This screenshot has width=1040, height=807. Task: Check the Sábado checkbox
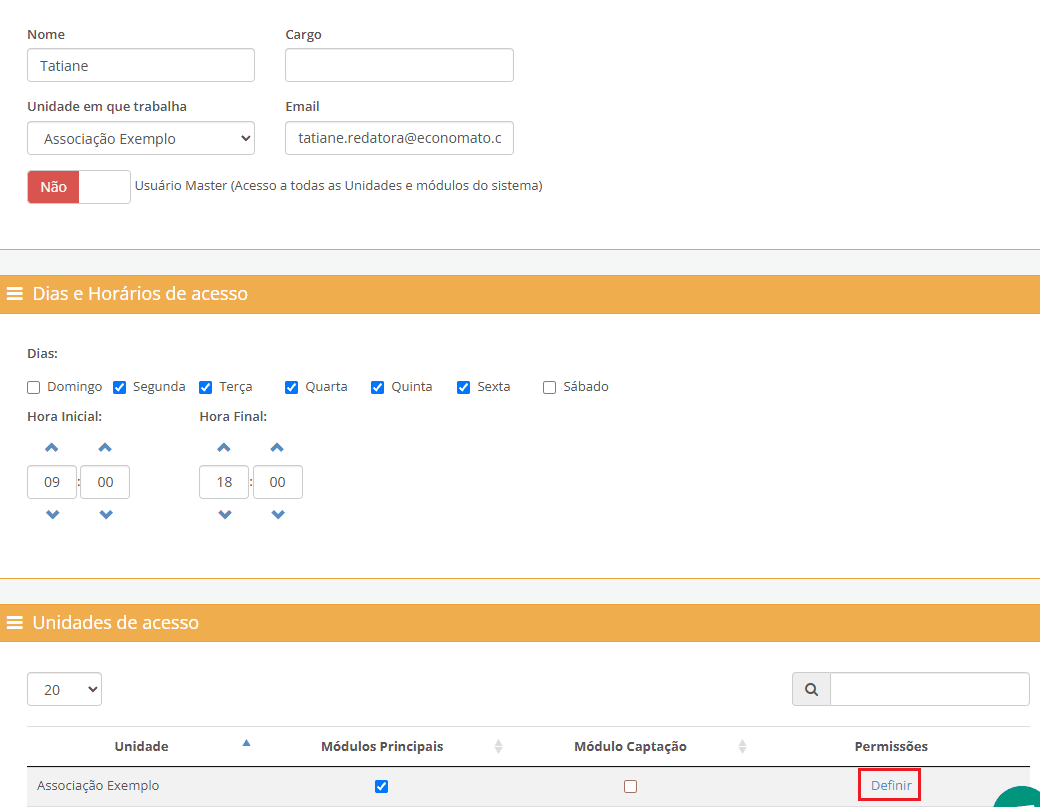coord(549,387)
